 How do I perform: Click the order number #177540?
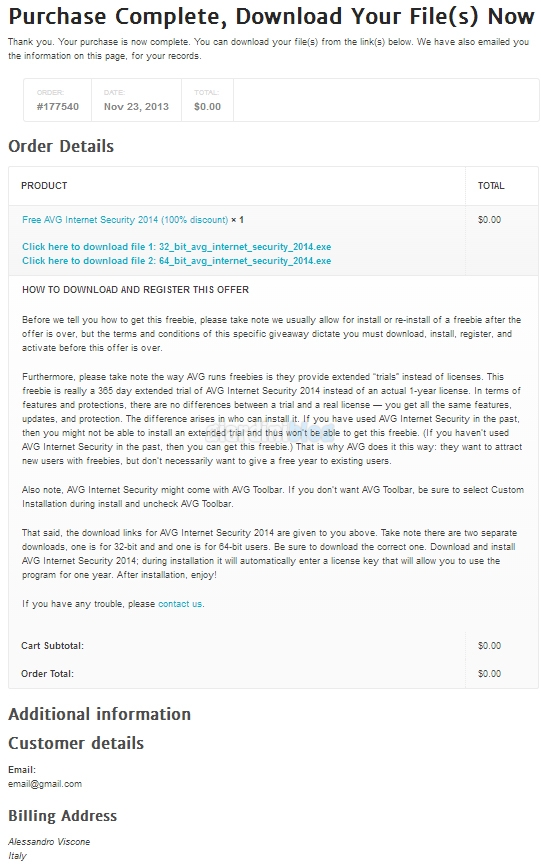click(58, 107)
